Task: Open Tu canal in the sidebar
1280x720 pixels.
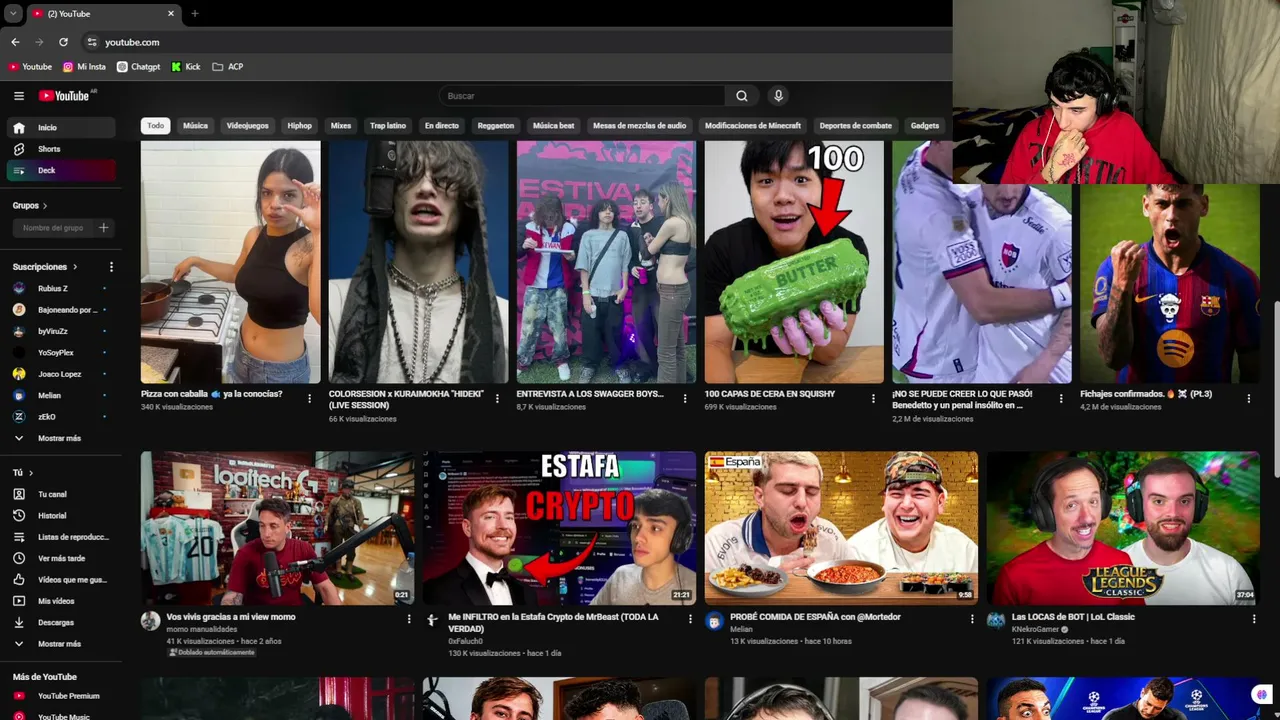Action: (61, 494)
